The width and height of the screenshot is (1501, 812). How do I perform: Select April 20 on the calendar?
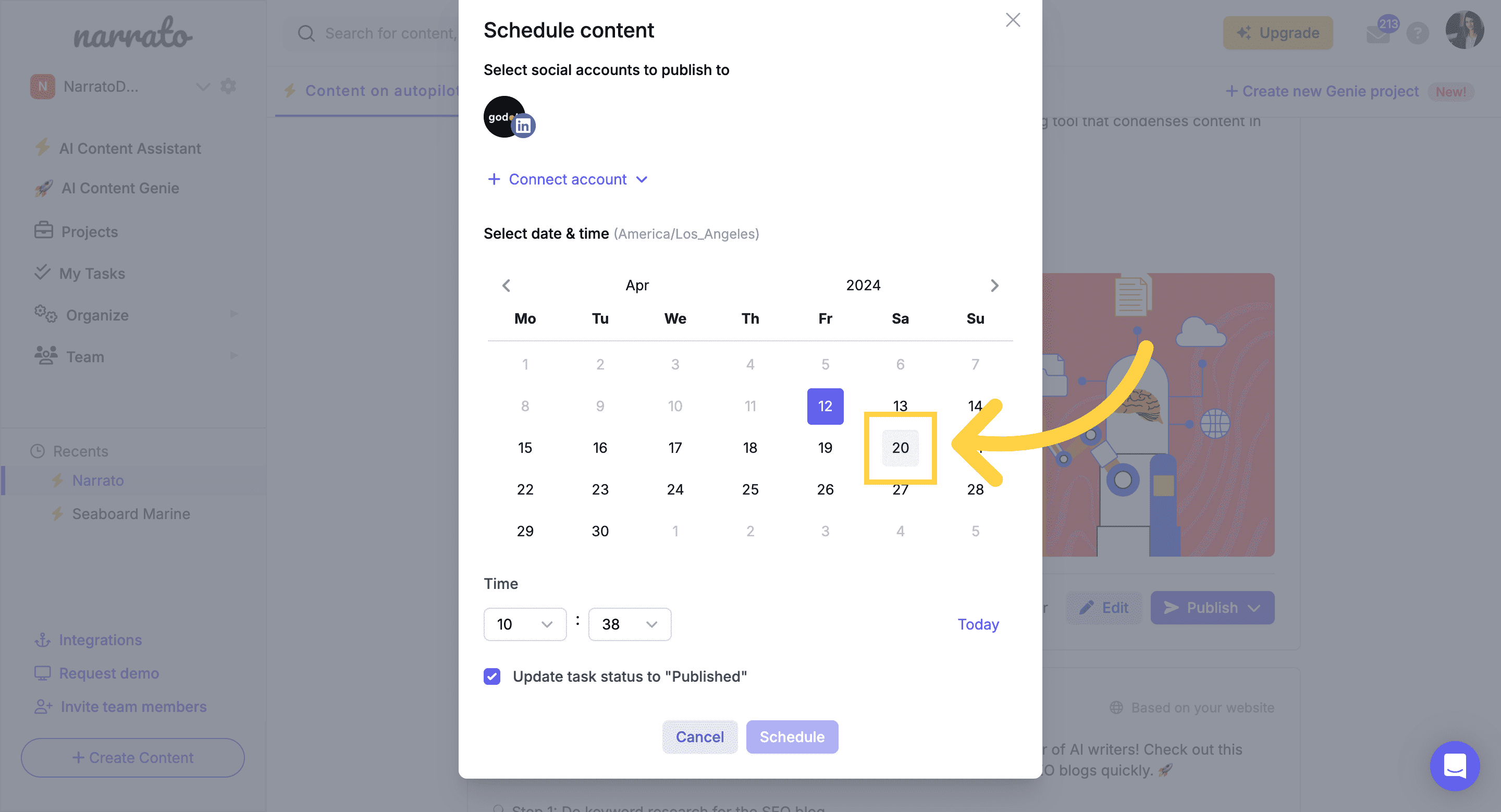click(900, 447)
